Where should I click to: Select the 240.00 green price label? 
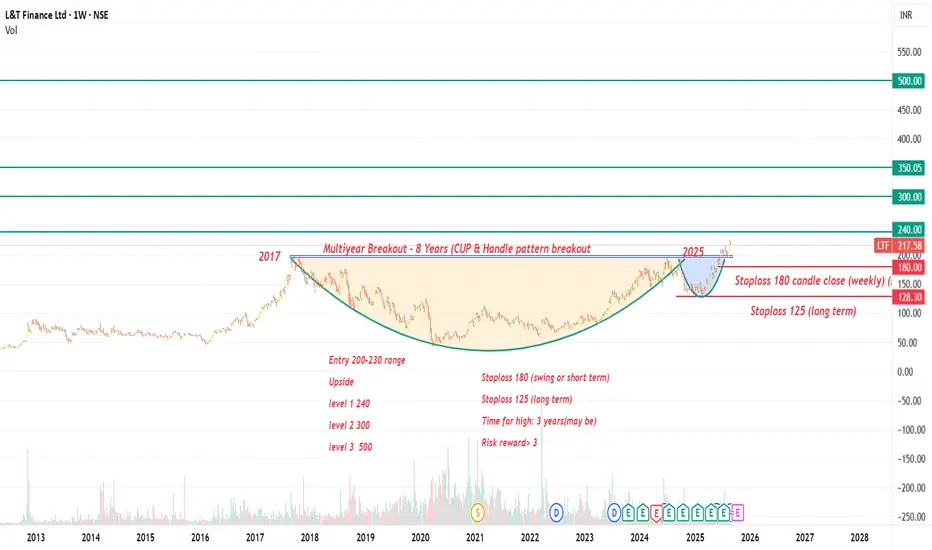pyautogui.click(x=908, y=230)
